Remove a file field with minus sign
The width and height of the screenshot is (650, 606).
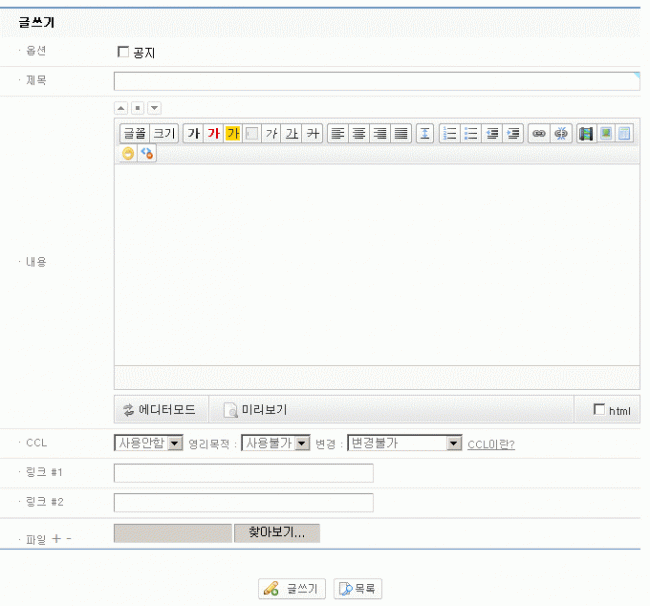(x=69, y=538)
